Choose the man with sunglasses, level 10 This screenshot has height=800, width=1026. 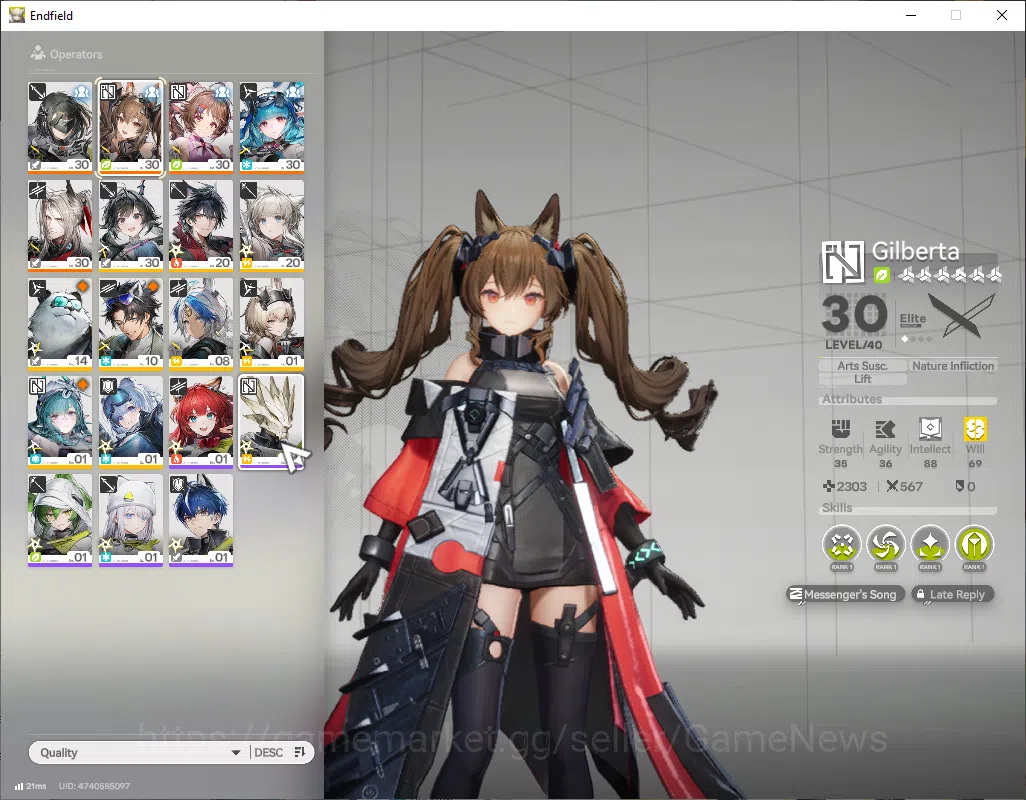pyautogui.click(x=131, y=322)
